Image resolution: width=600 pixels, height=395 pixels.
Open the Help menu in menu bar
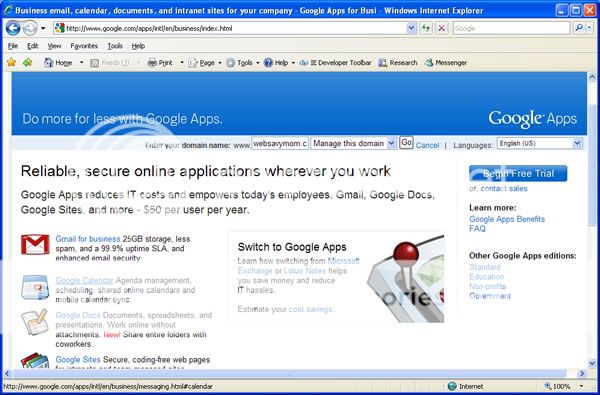[x=138, y=46]
